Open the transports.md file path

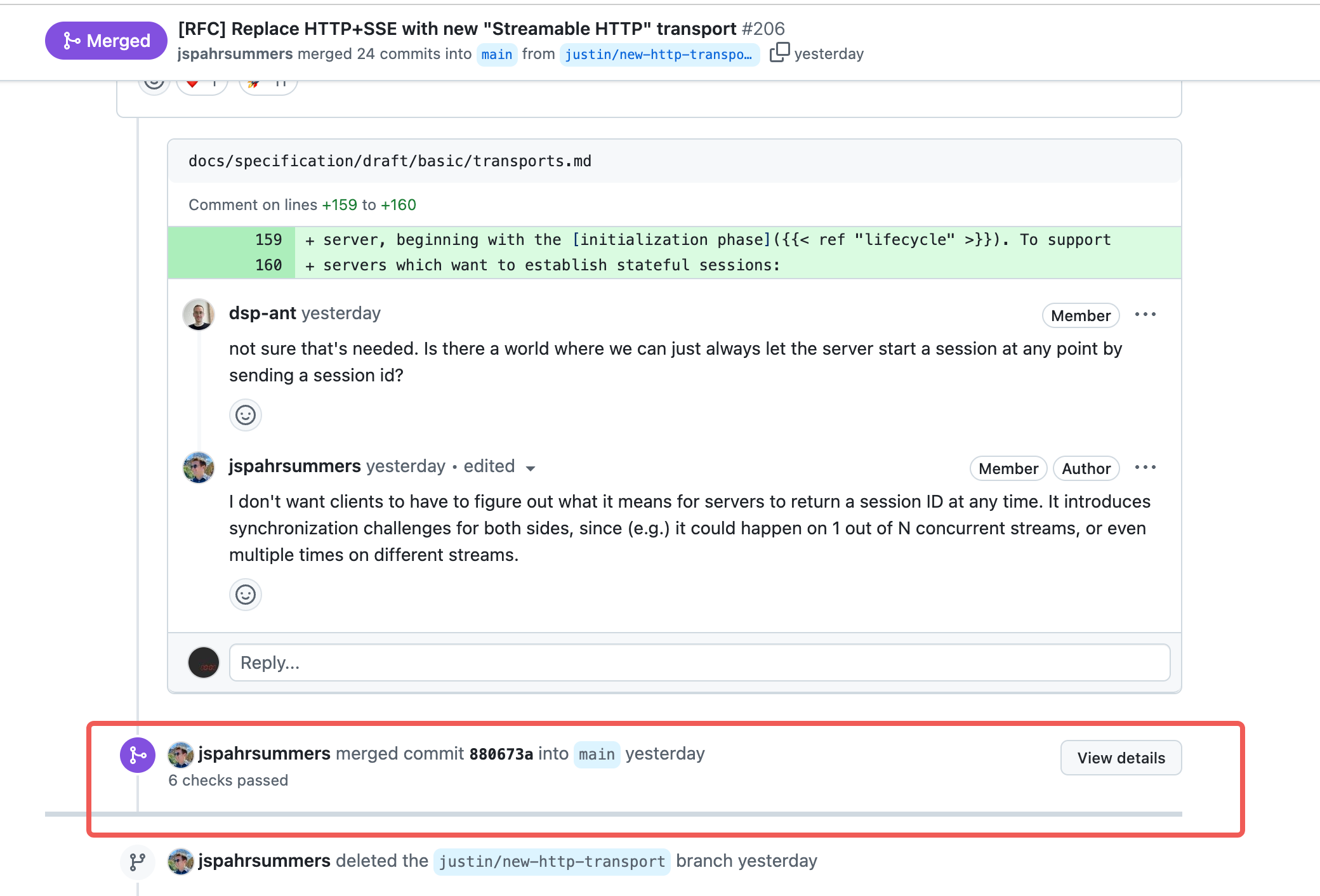(x=390, y=161)
